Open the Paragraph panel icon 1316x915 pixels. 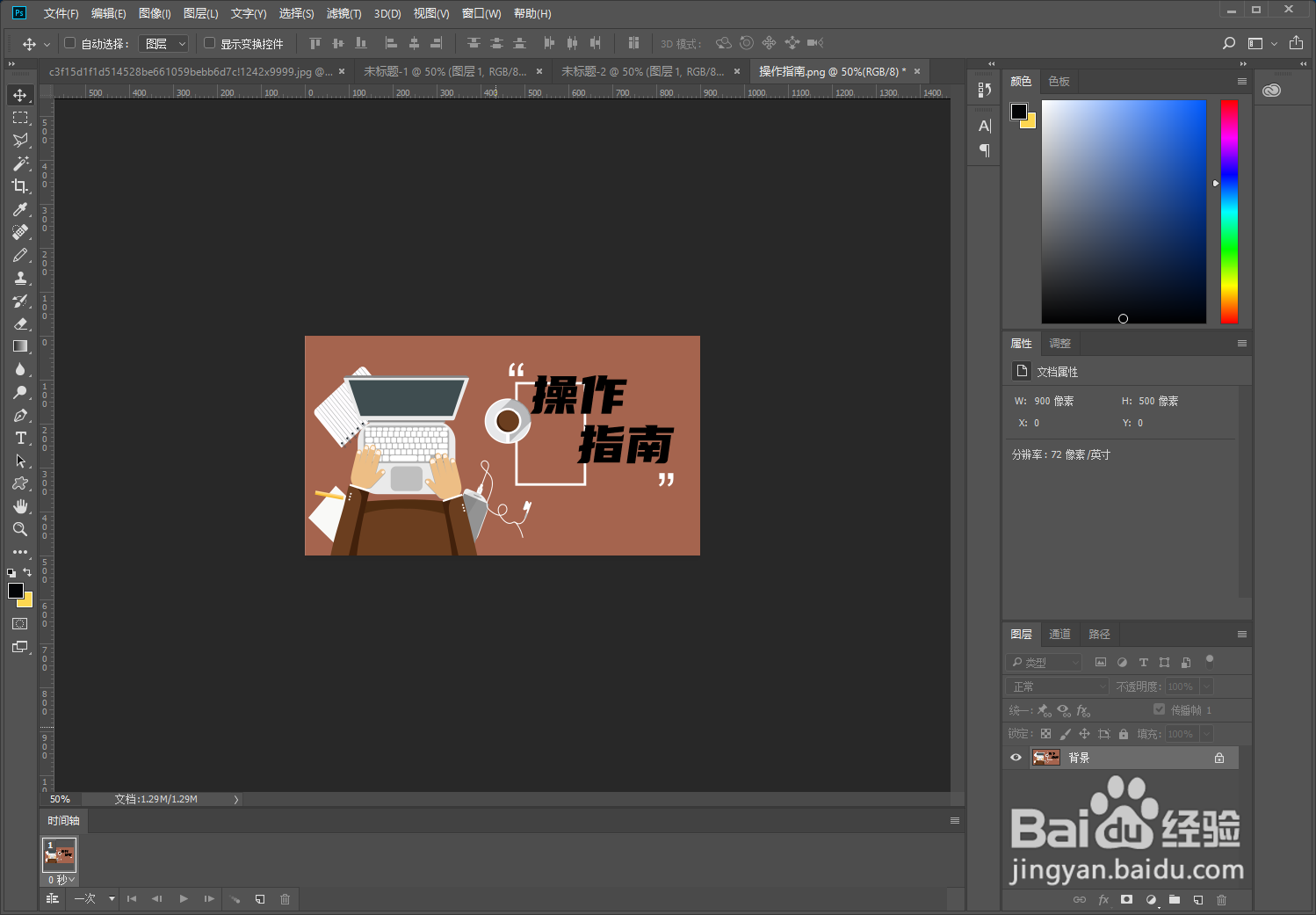985,150
